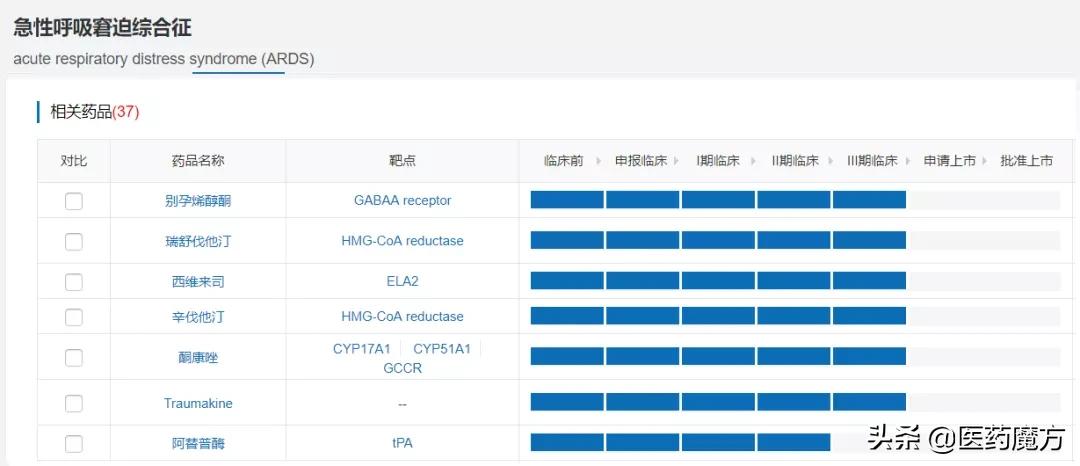The height and width of the screenshot is (466, 1080).
Task: Tick the compare checkbox for 阿替普酶
Action: pyautogui.click(x=74, y=444)
